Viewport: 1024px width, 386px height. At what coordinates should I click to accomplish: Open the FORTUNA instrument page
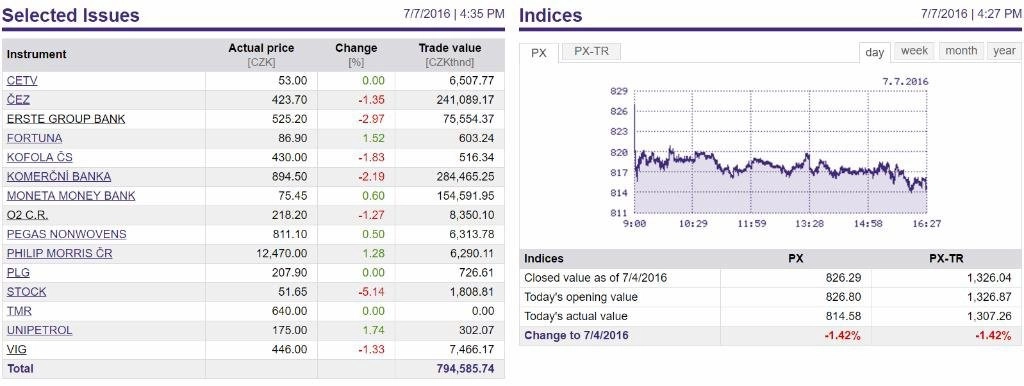(35, 138)
